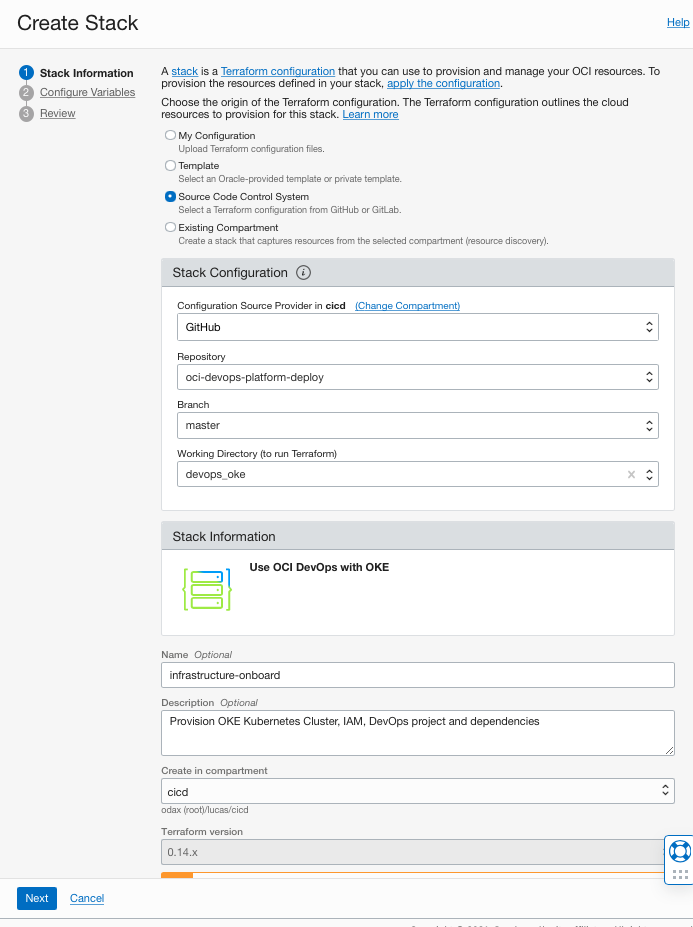Open the Help link
Image resolution: width=693 pixels, height=927 pixels.
[x=678, y=22]
